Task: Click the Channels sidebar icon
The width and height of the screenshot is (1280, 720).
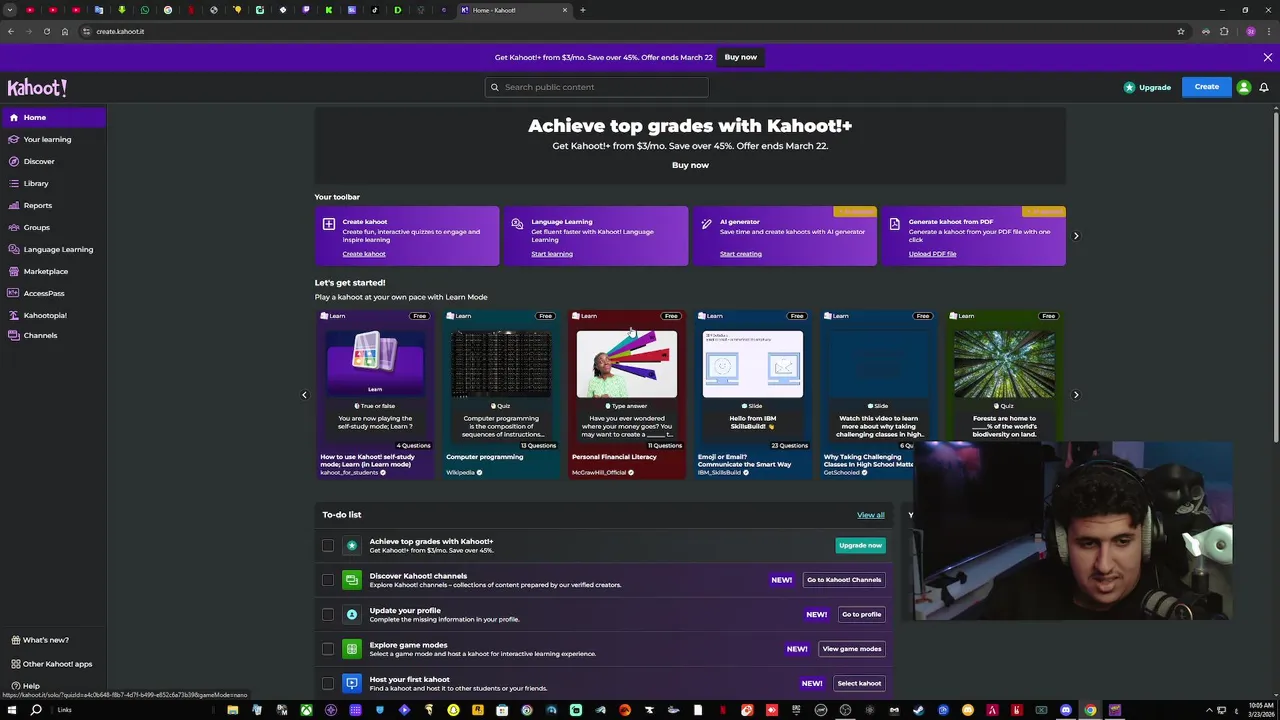Action: coord(14,335)
